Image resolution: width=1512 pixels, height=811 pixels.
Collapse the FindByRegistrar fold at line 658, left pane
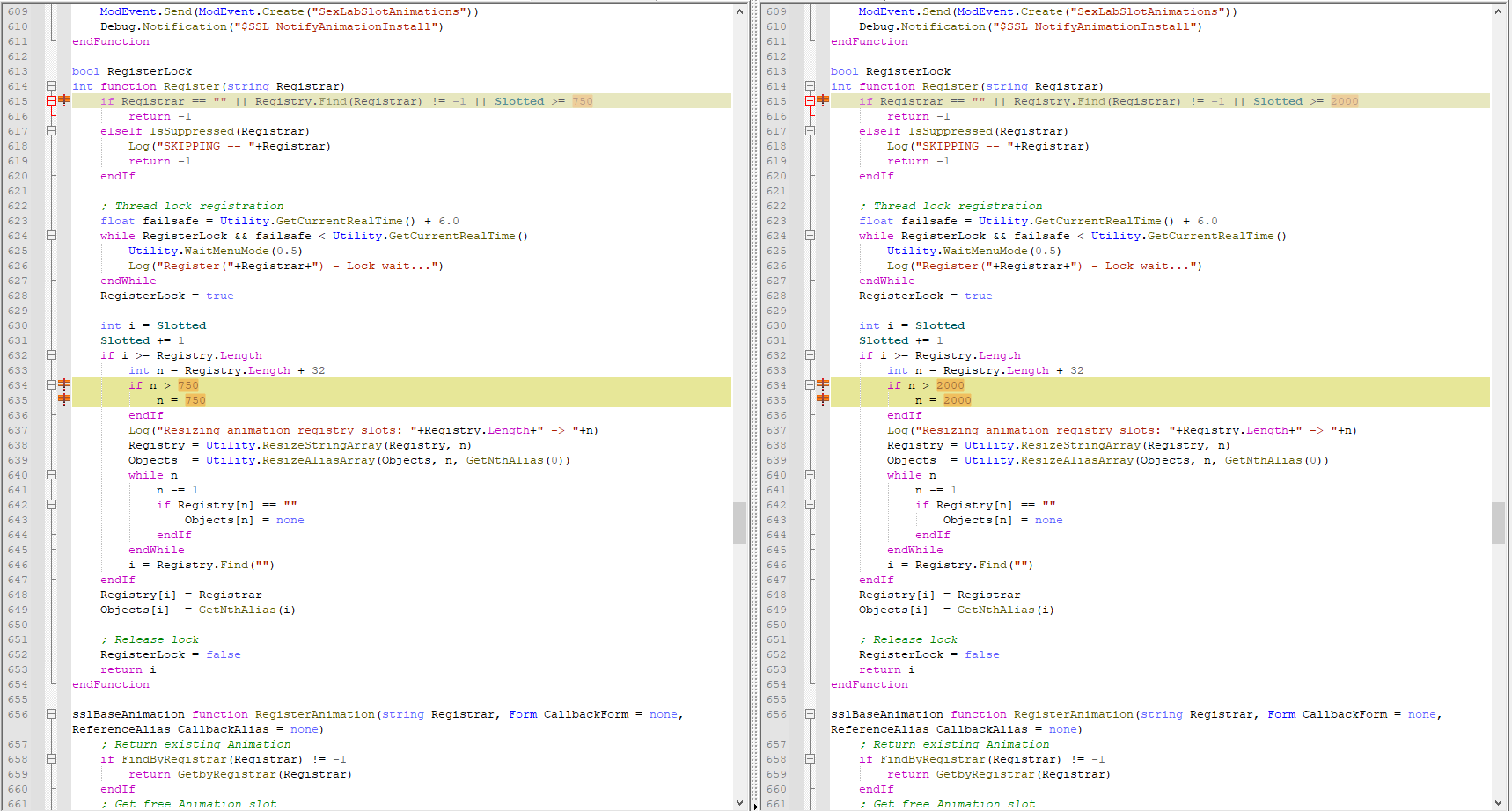[x=51, y=759]
